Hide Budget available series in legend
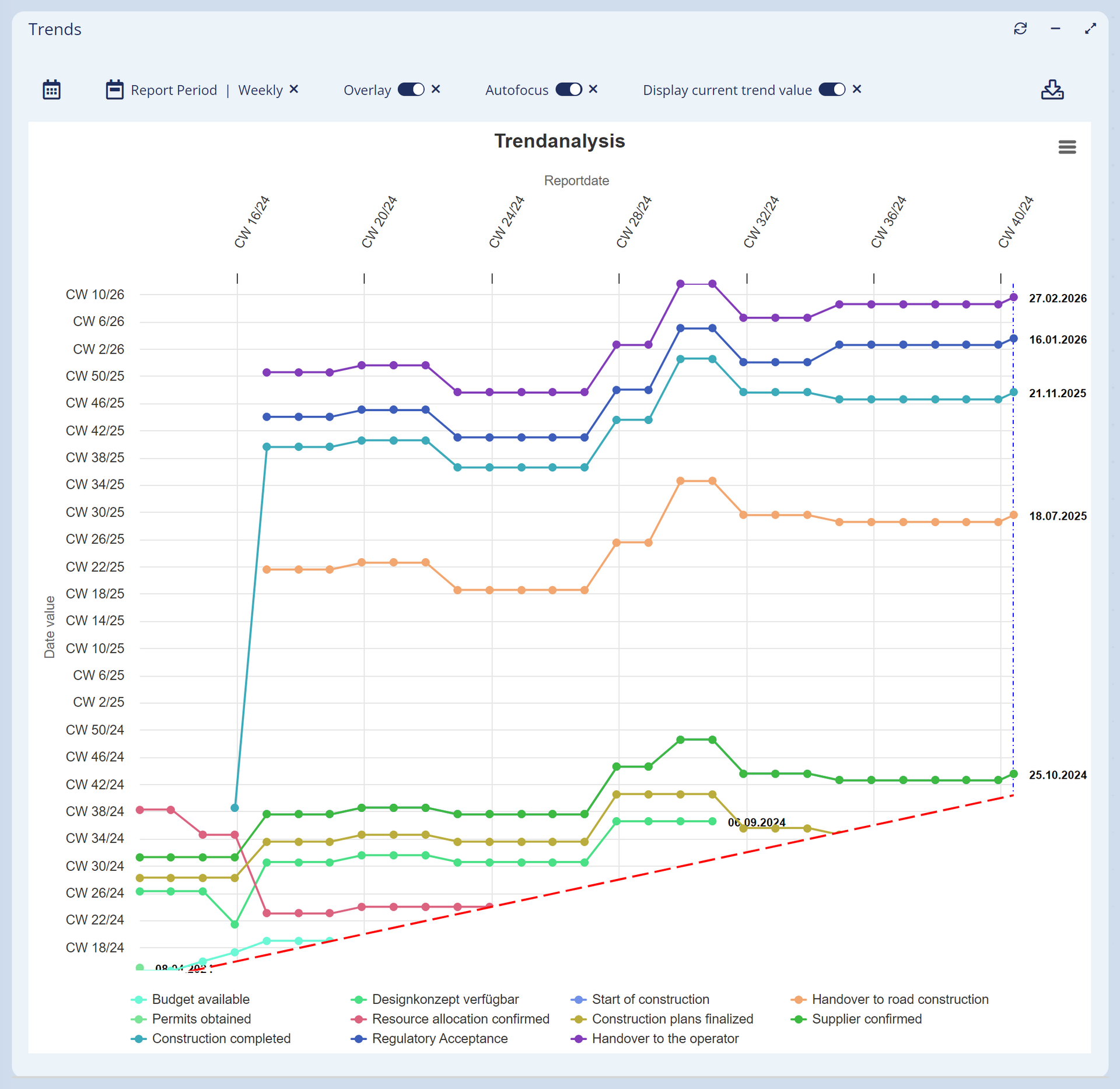This screenshot has width=1120, height=1089. pyautogui.click(x=200, y=999)
